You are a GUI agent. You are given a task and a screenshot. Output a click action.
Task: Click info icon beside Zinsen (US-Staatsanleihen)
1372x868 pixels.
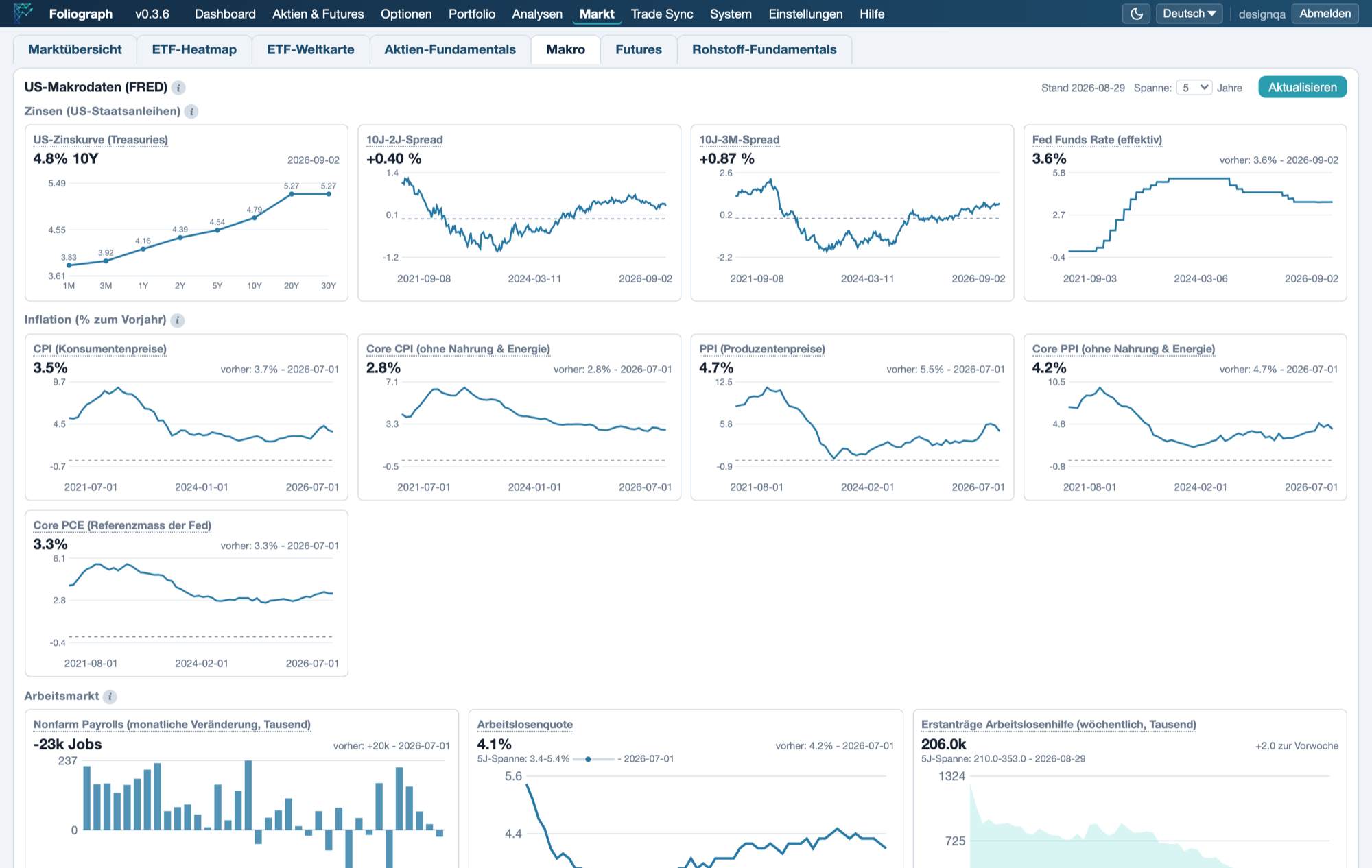click(191, 112)
